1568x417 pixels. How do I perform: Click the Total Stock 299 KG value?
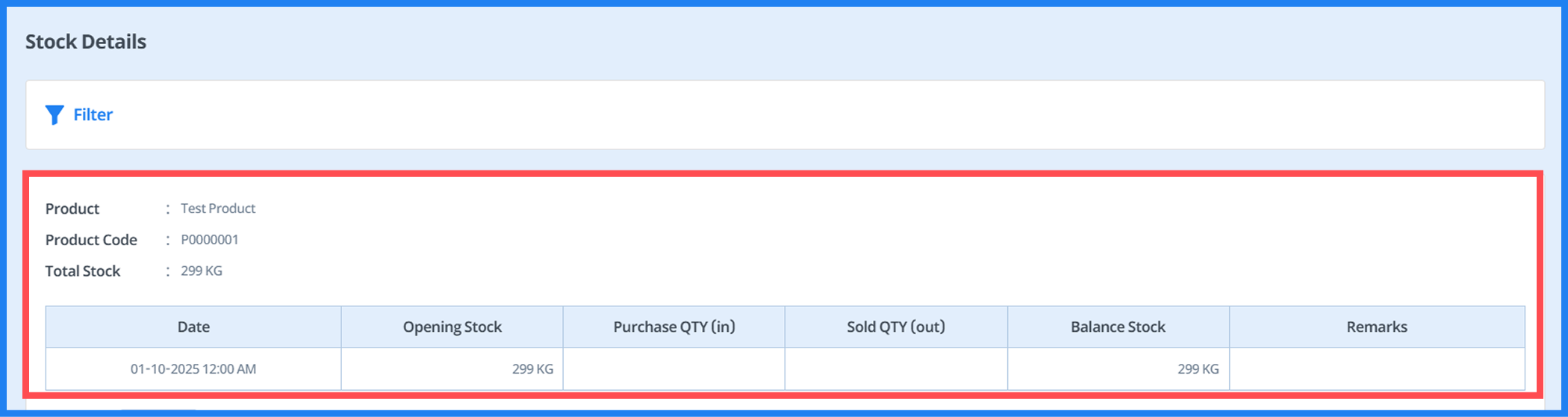pos(202,271)
